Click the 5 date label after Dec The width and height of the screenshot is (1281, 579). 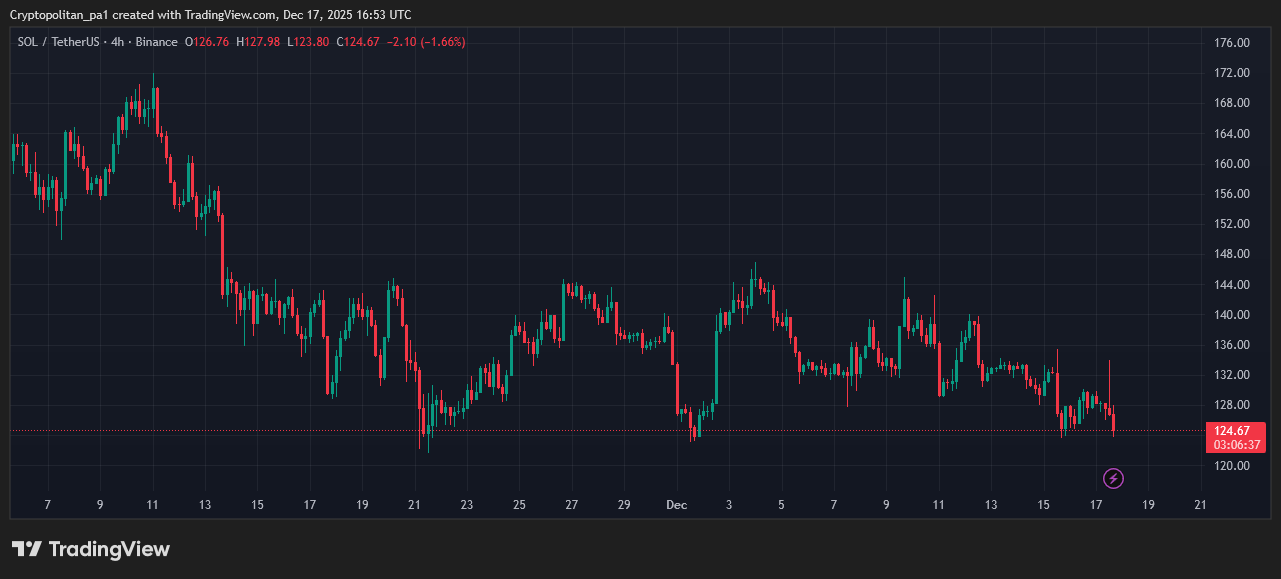(x=781, y=505)
